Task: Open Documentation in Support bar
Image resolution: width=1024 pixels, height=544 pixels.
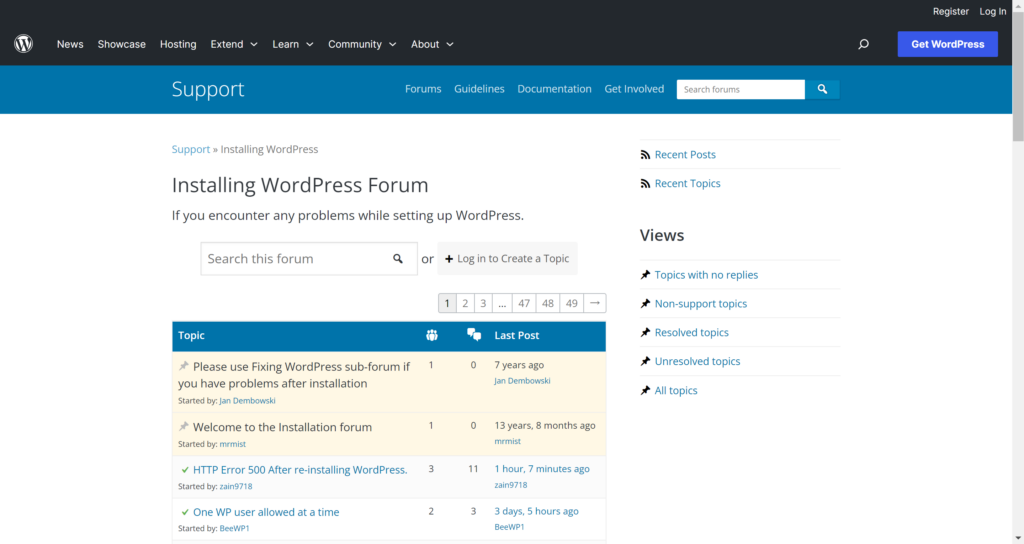Action: (x=554, y=89)
